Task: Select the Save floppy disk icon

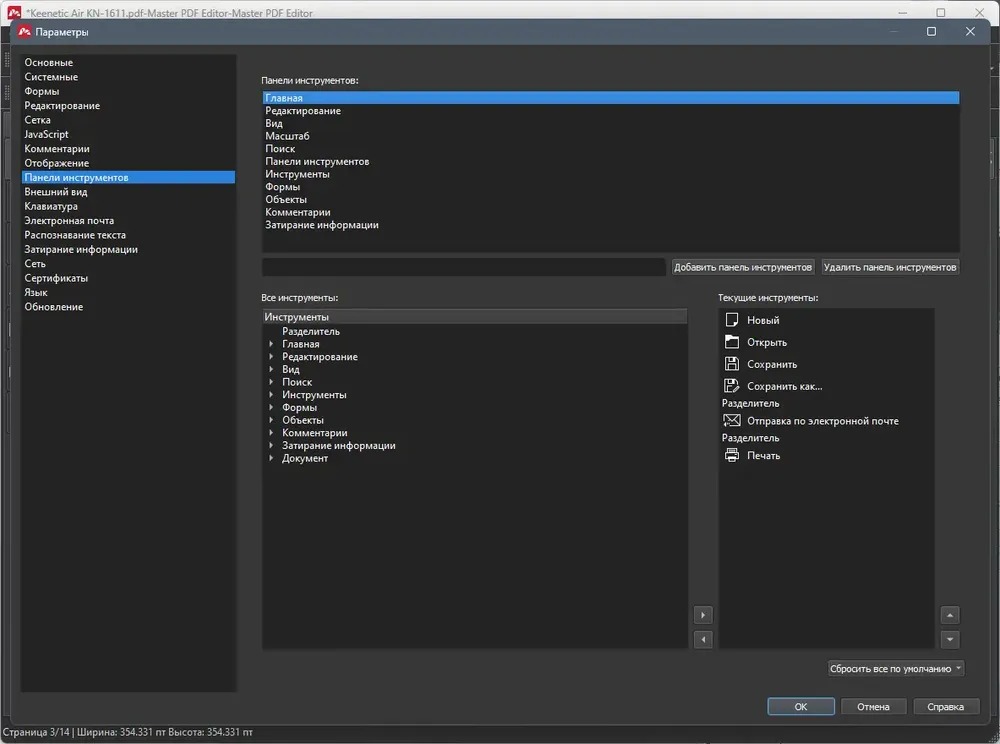Action: point(732,363)
